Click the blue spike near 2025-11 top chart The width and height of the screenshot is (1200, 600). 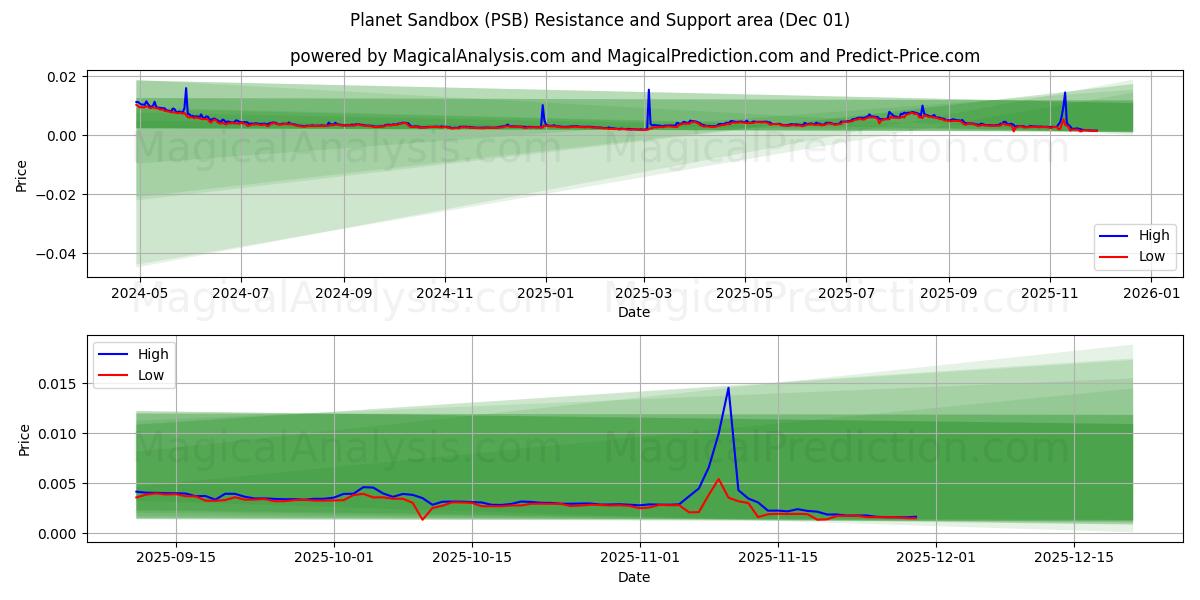click(1066, 98)
